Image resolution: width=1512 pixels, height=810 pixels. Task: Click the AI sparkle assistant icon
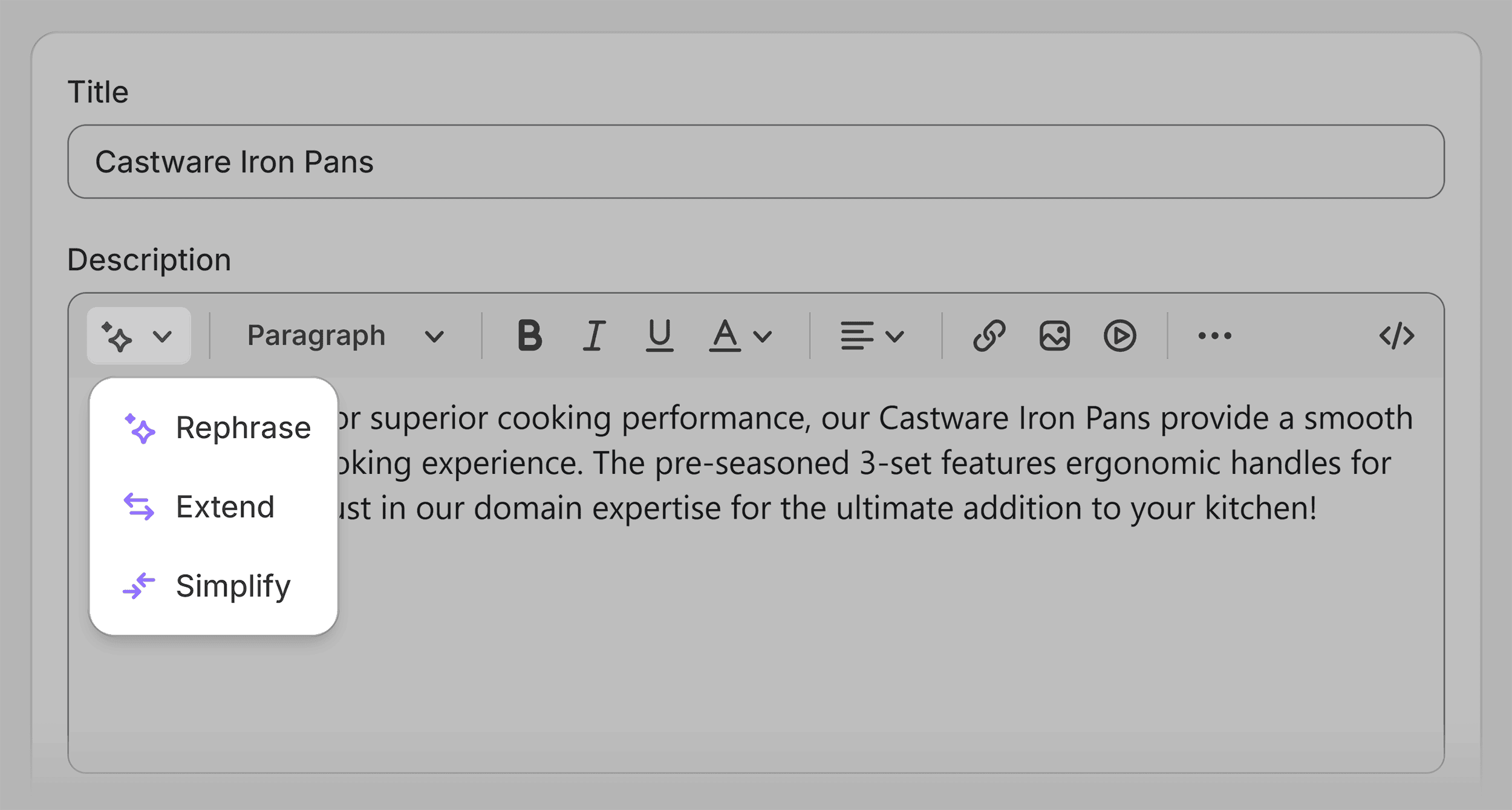117,336
